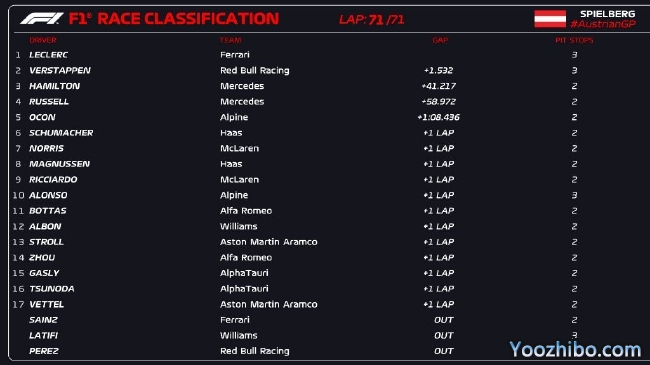
Task: Select the #AustrianGP hashtag
Action: 603,24
